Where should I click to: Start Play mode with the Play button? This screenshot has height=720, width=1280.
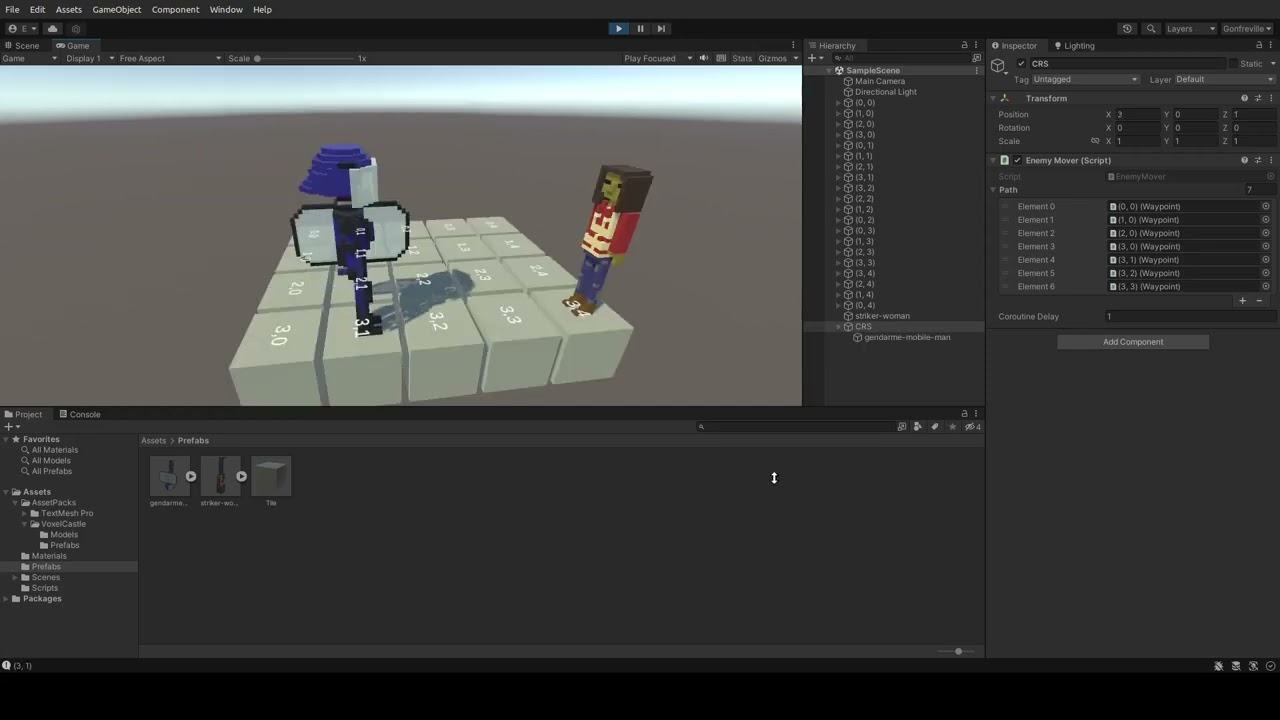tap(619, 29)
